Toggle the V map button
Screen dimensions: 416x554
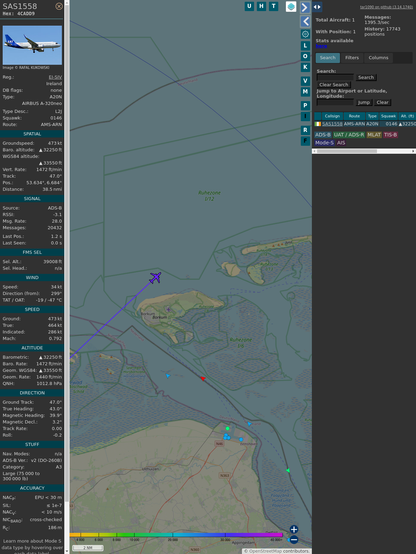pyautogui.click(x=305, y=81)
